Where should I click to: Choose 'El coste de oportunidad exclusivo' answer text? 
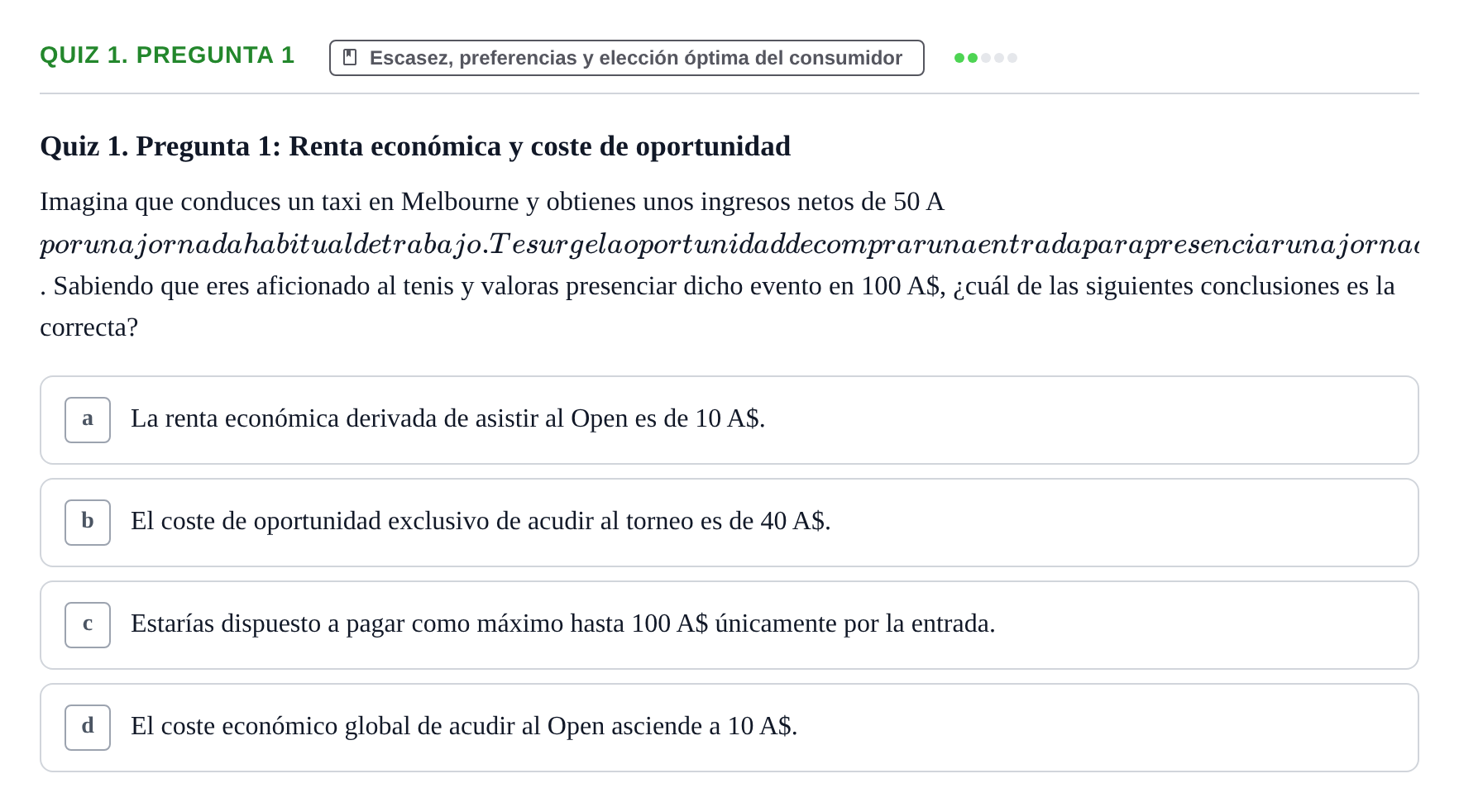pyautogui.click(x=481, y=521)
